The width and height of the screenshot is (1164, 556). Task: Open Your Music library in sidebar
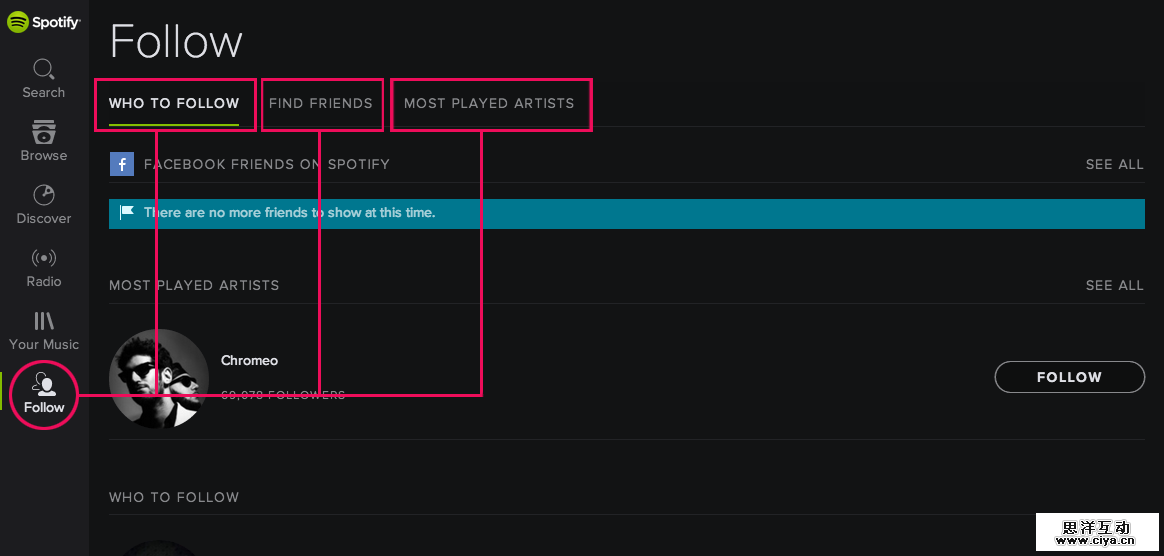point(44,330)
